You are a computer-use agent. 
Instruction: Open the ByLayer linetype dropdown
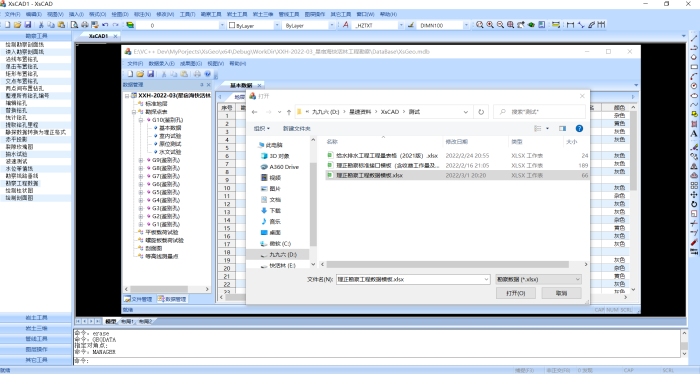click(x=332, y=25)
